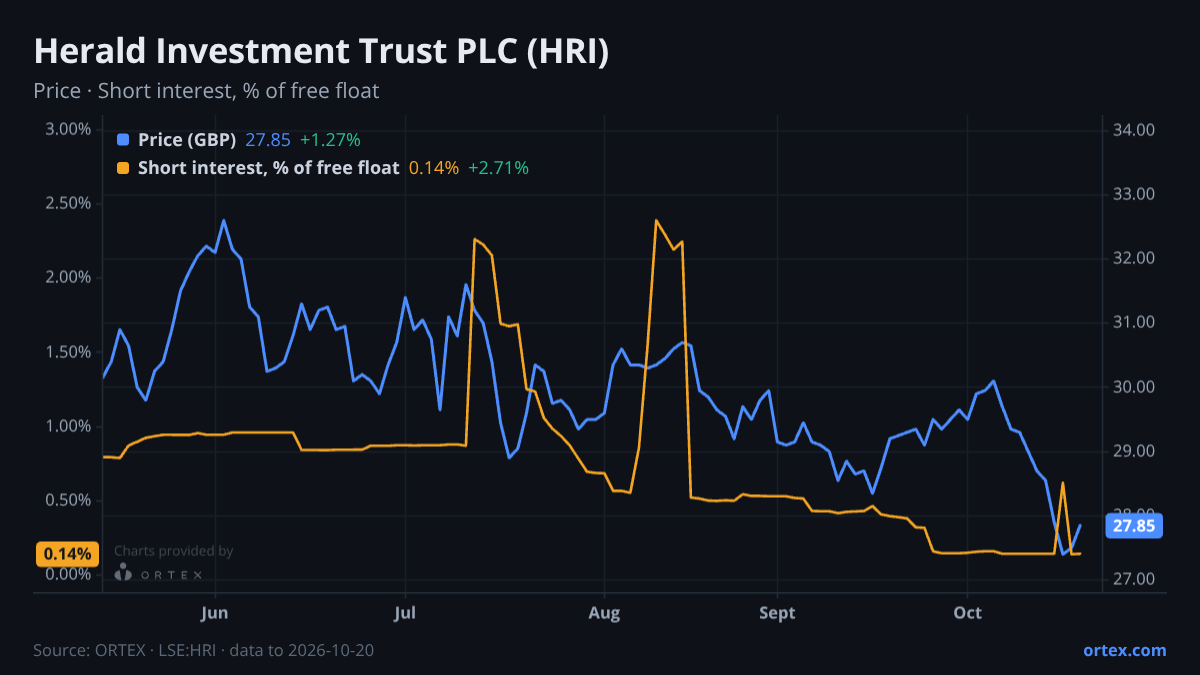Click the 30.00 right axis label
Image resolution: width=1200 pixels, height=675 pixels.
(1134, 387)
